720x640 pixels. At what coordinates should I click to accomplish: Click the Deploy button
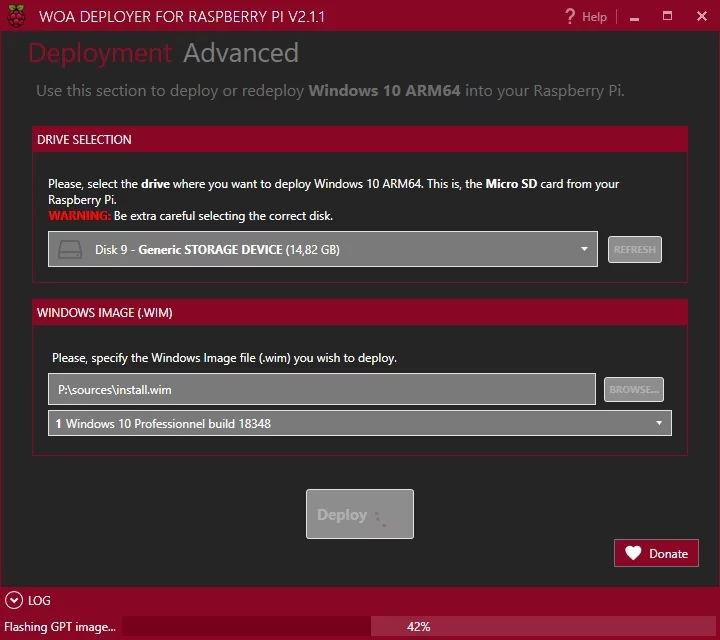coord(360,514)
